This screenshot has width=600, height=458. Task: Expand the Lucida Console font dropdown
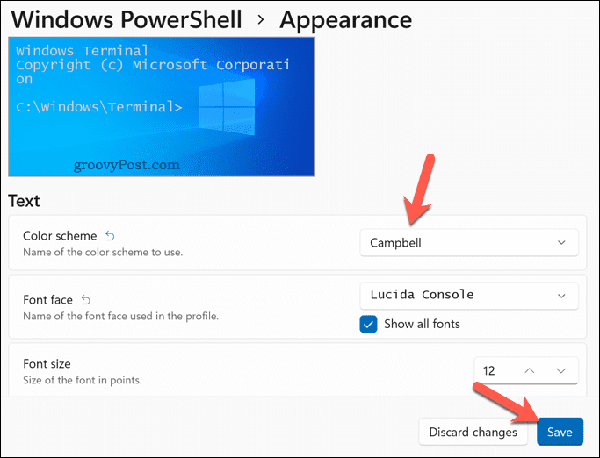tap(468, 295)
